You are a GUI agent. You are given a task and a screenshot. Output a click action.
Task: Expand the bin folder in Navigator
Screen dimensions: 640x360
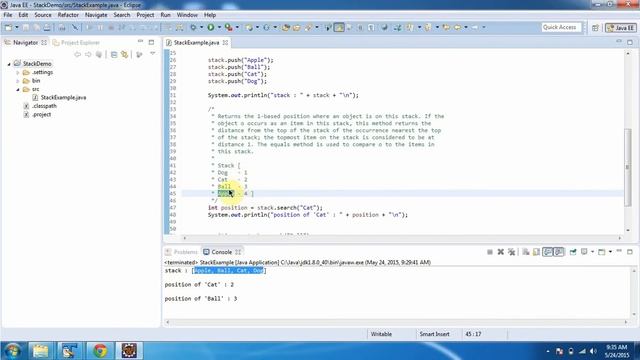pyautogui.click(x=18, y=81)
